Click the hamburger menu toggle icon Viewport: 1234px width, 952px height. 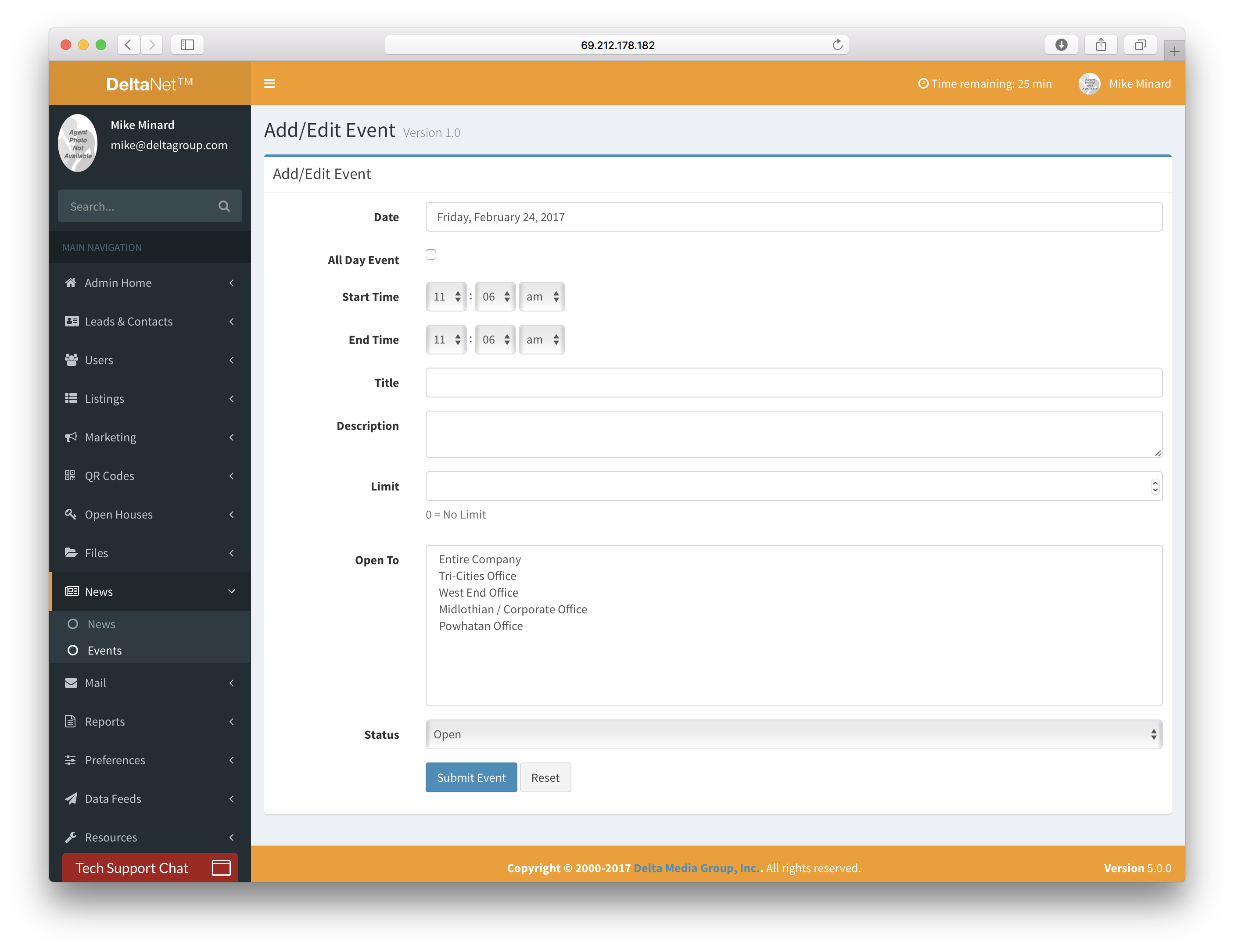(269, 84)
